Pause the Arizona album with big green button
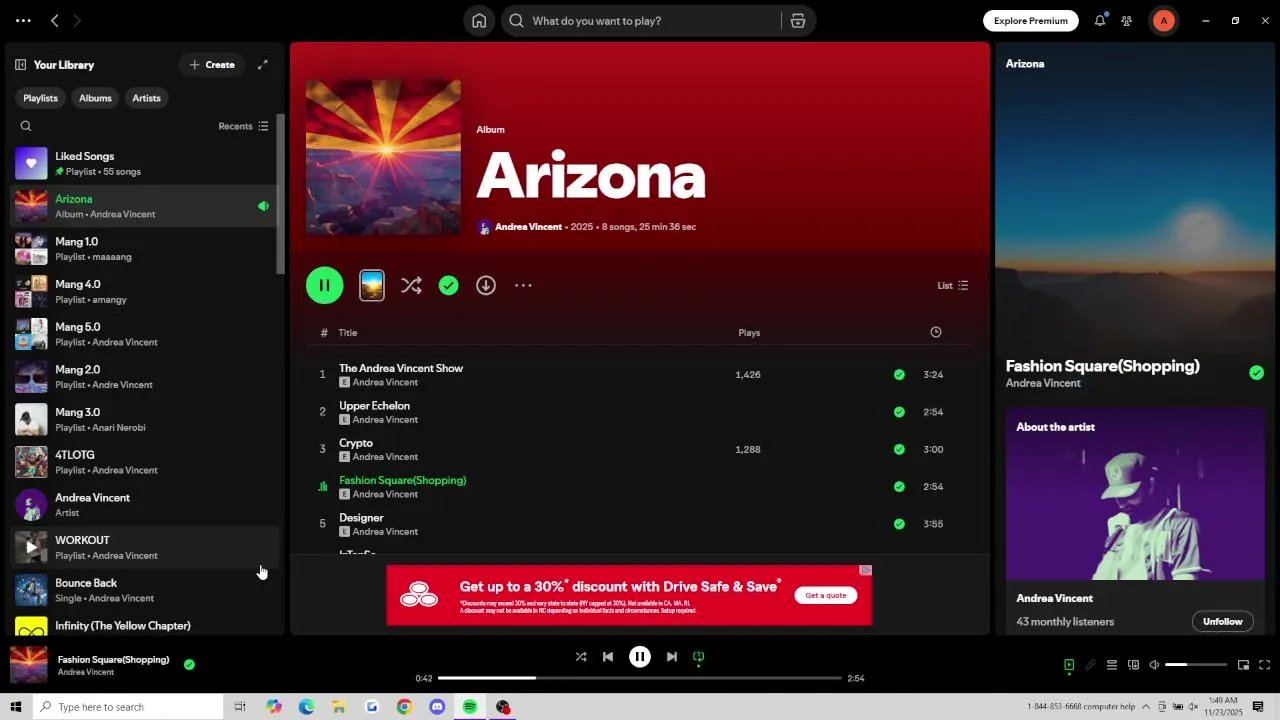 (325, 286)
